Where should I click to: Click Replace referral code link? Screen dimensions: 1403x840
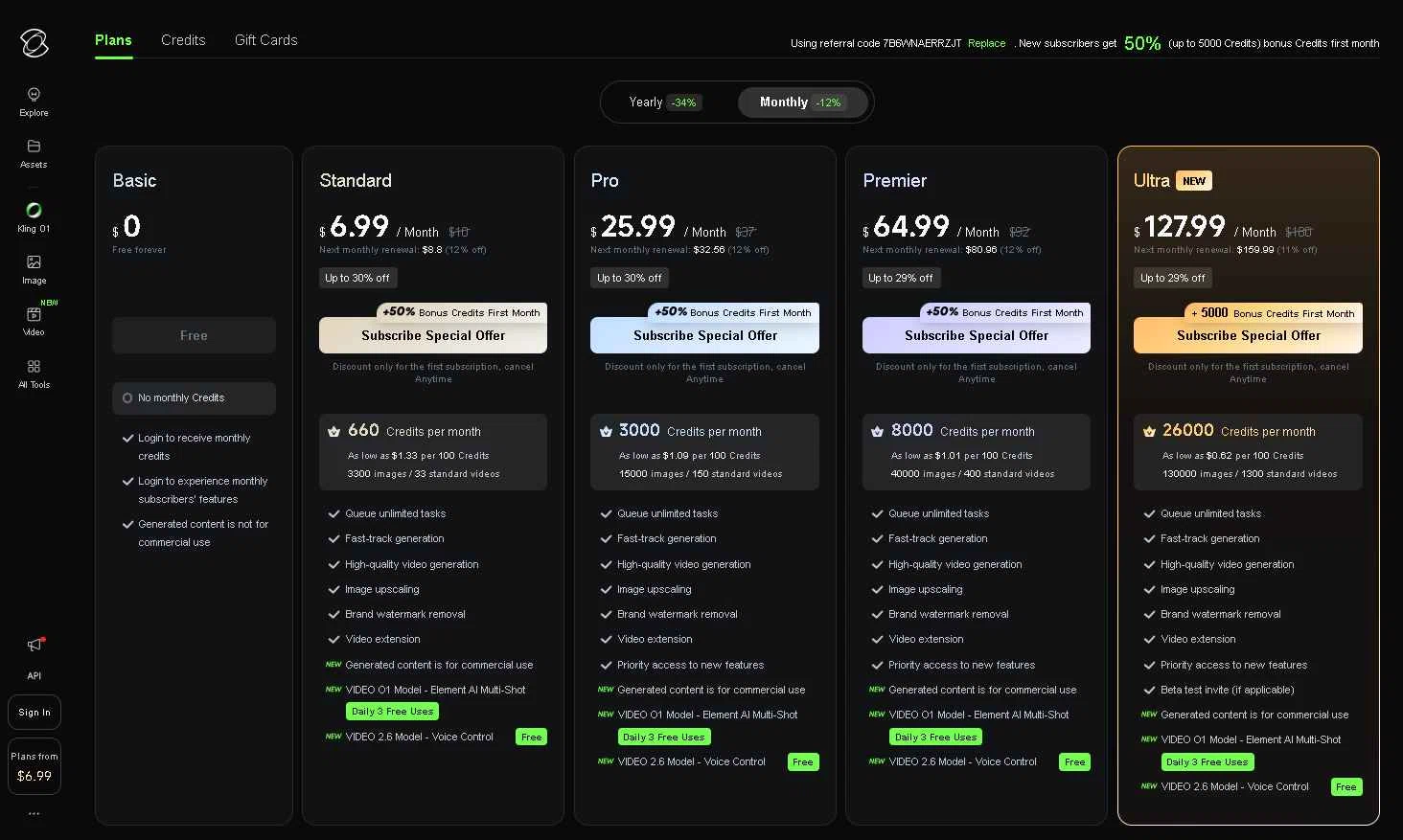coord(986,44)
